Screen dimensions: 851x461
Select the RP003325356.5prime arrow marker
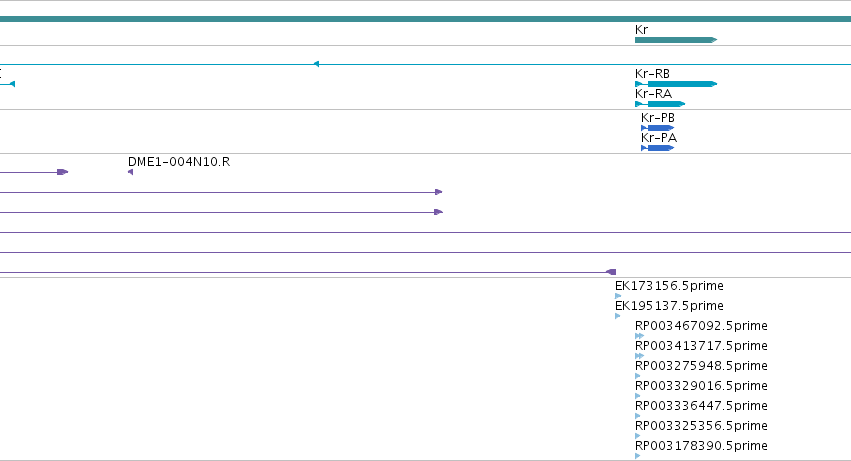tap(638, 436)
